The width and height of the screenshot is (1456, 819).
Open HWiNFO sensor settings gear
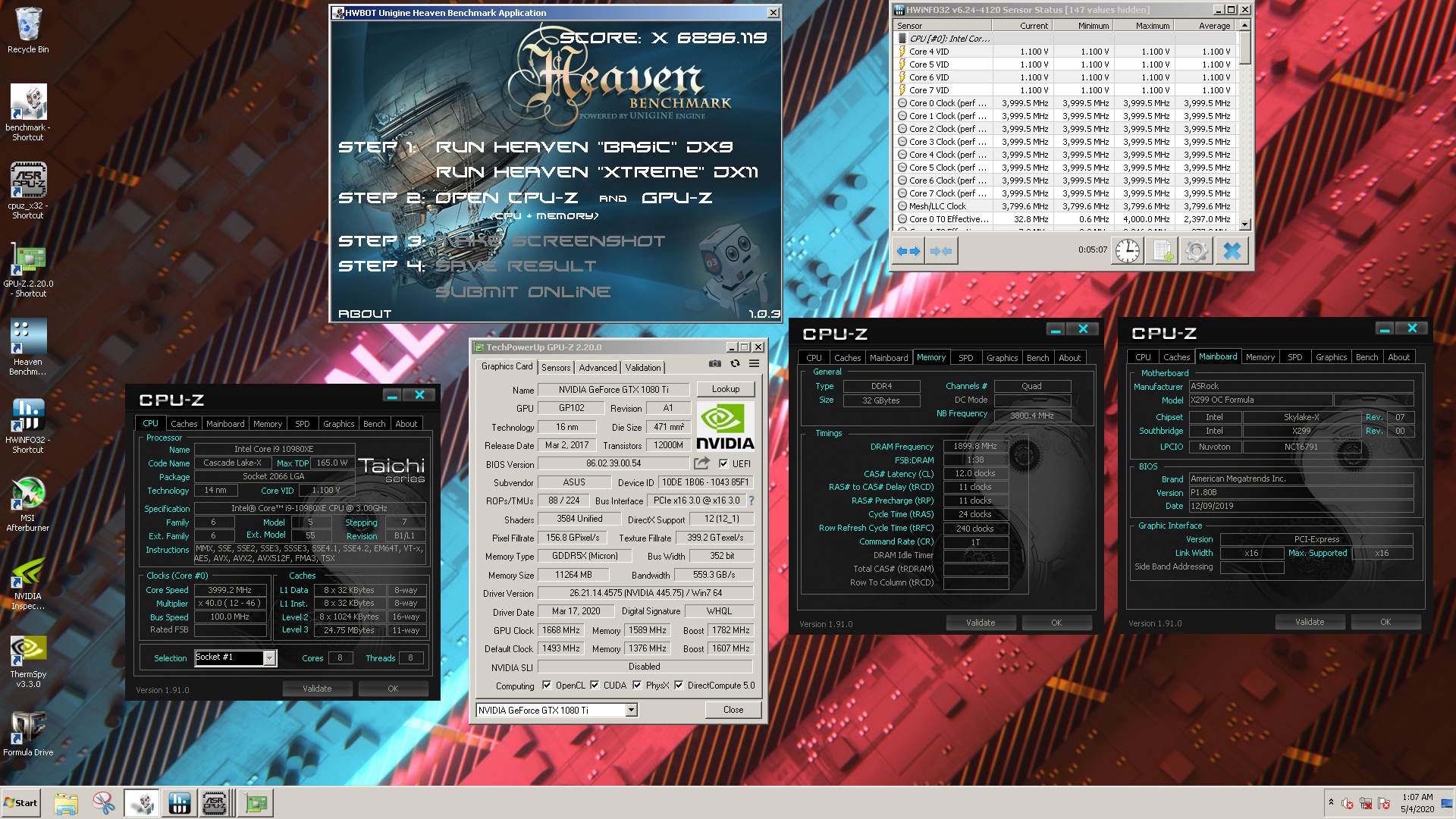[1197, 250]
